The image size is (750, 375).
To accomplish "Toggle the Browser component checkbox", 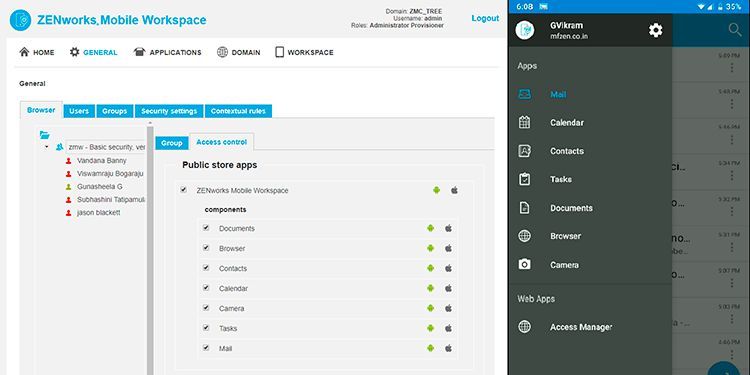I will (x=206, y=248).
